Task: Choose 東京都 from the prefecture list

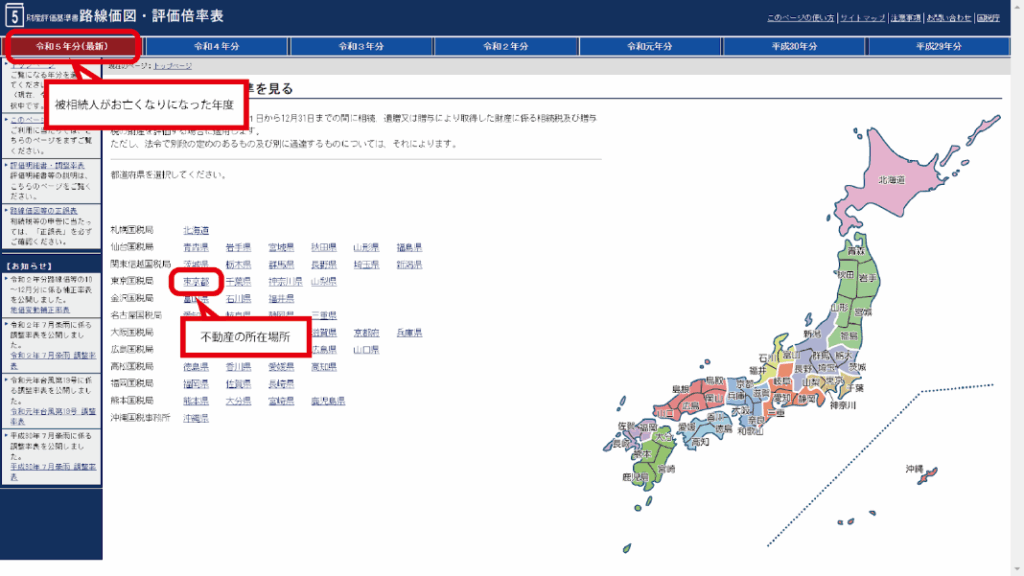Action: click(195, 282)
